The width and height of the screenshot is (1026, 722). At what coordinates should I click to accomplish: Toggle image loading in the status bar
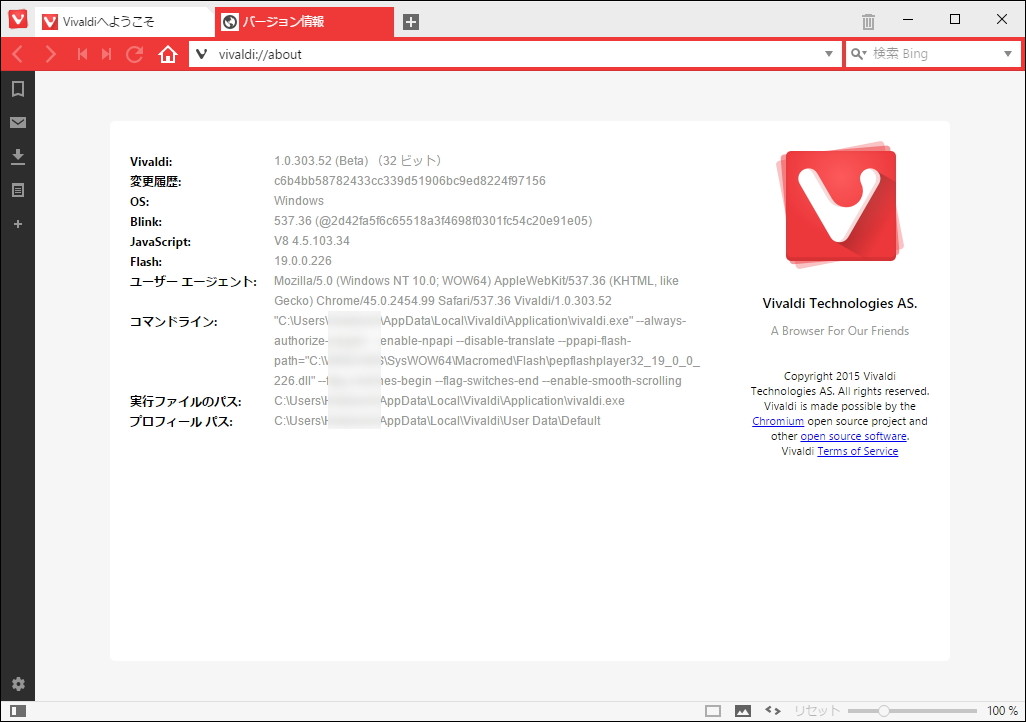pos(743,709)
